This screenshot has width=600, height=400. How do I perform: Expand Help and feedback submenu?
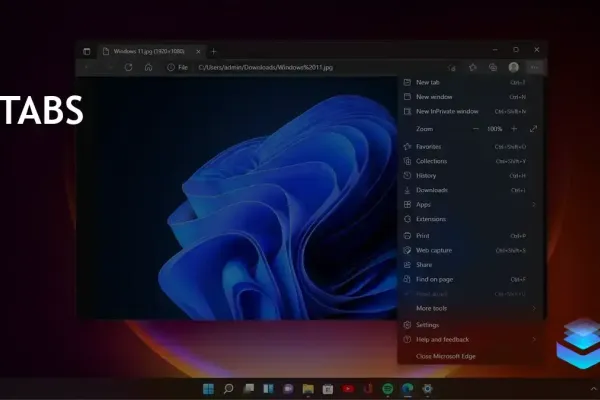[x=470, y=340]
